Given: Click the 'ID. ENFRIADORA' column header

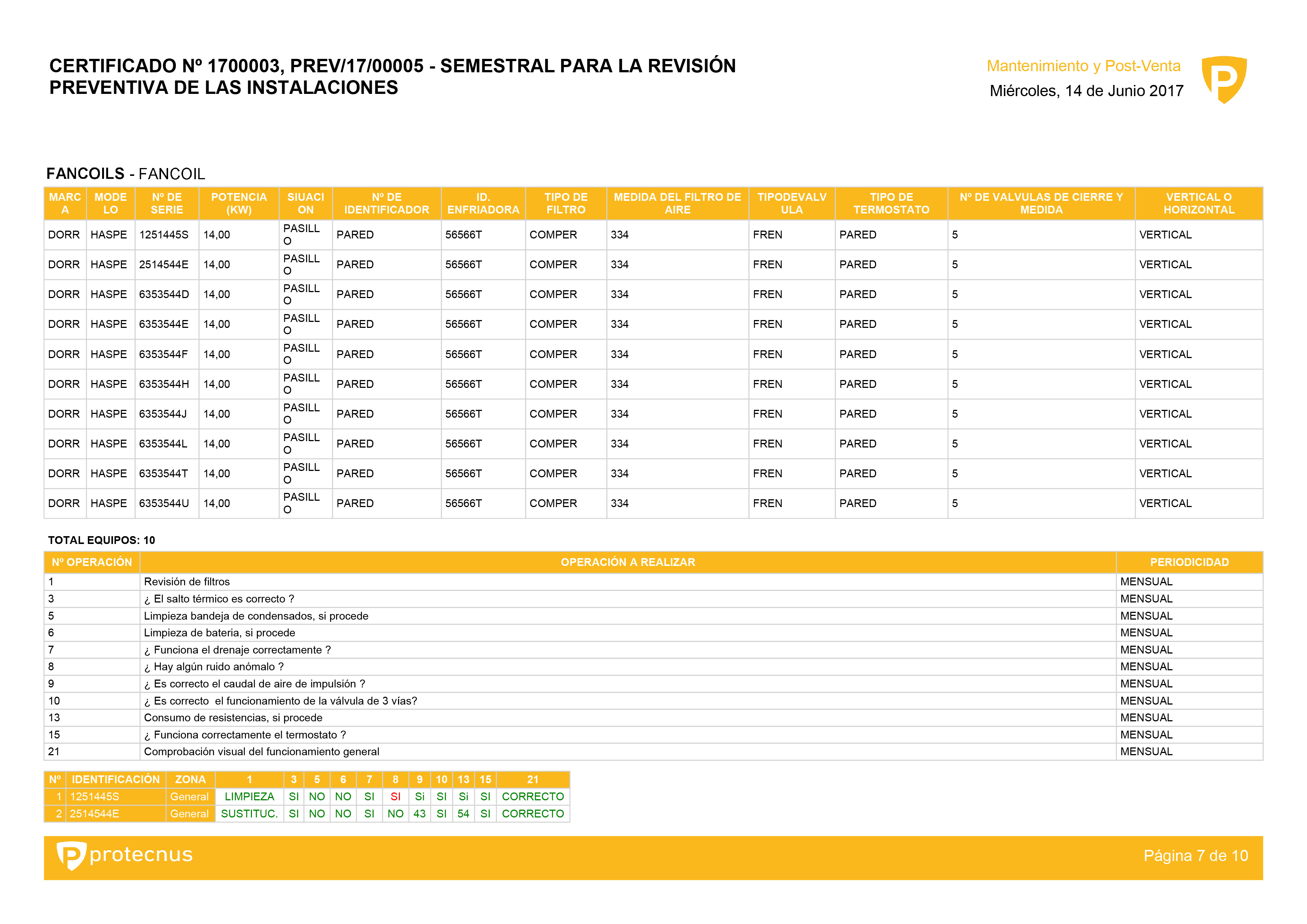Looking at the screenshot, I should [x=483, y=203].
